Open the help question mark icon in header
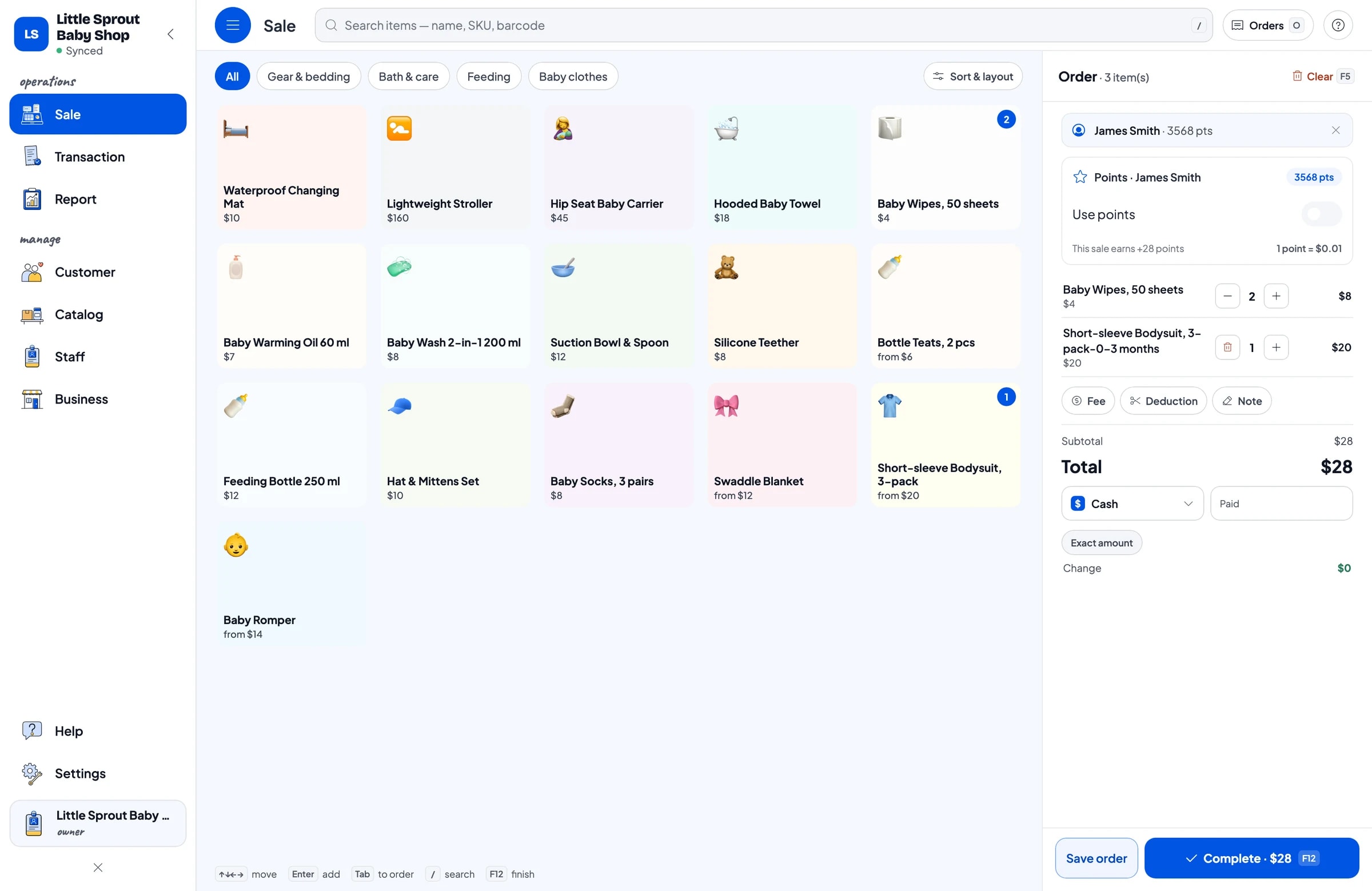The height and width of the screenshot is (891, 1372). click(x=1337, y=25)
